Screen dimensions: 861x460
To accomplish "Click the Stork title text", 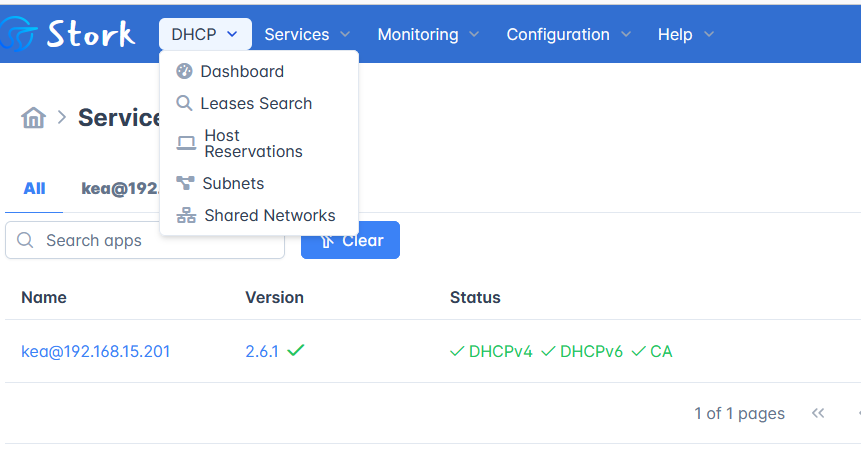I will tap(91, 34).
